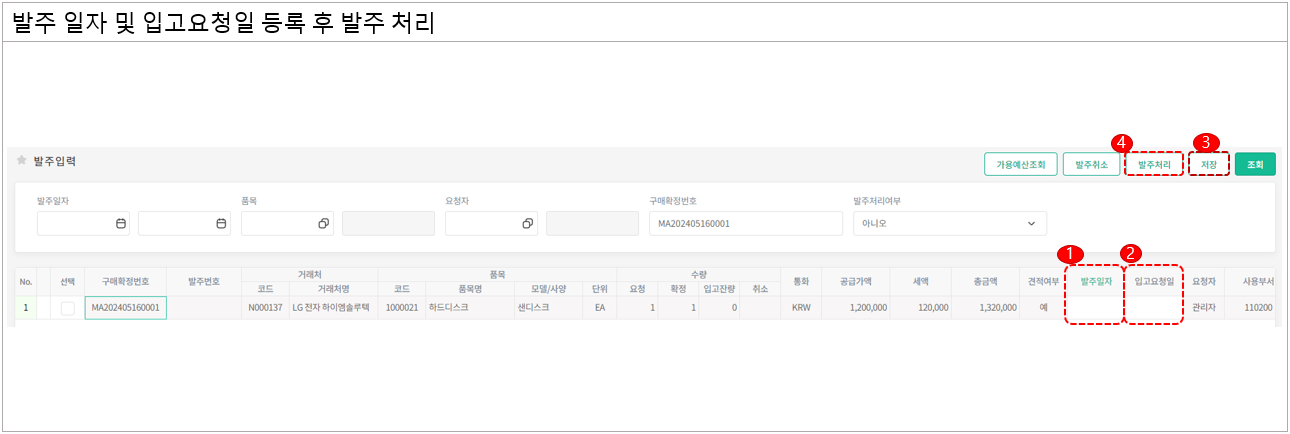
Task: Click the 품목 name field beside lookup
Action: 388,224
